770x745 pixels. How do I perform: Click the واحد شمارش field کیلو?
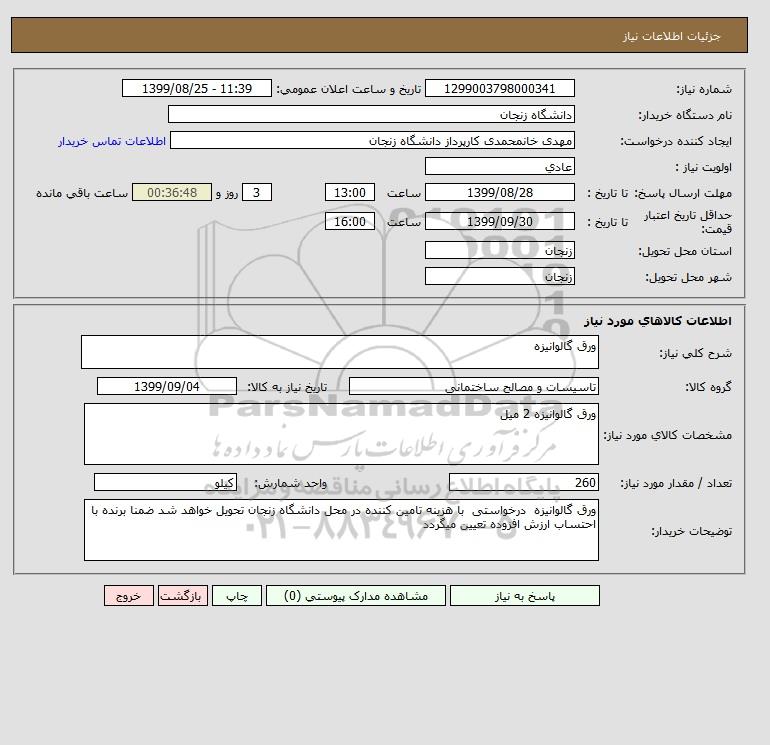point(165,483)
